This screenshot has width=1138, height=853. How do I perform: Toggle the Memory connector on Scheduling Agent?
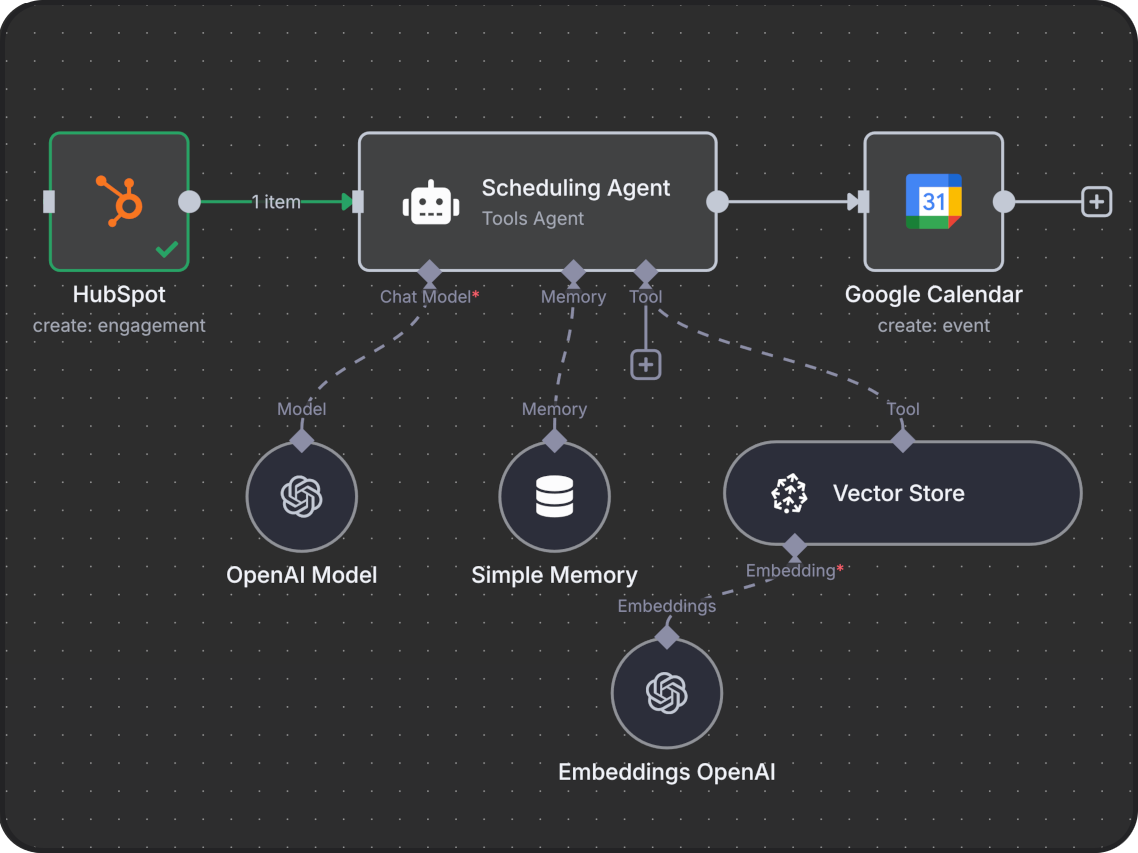tap(573, 271)
